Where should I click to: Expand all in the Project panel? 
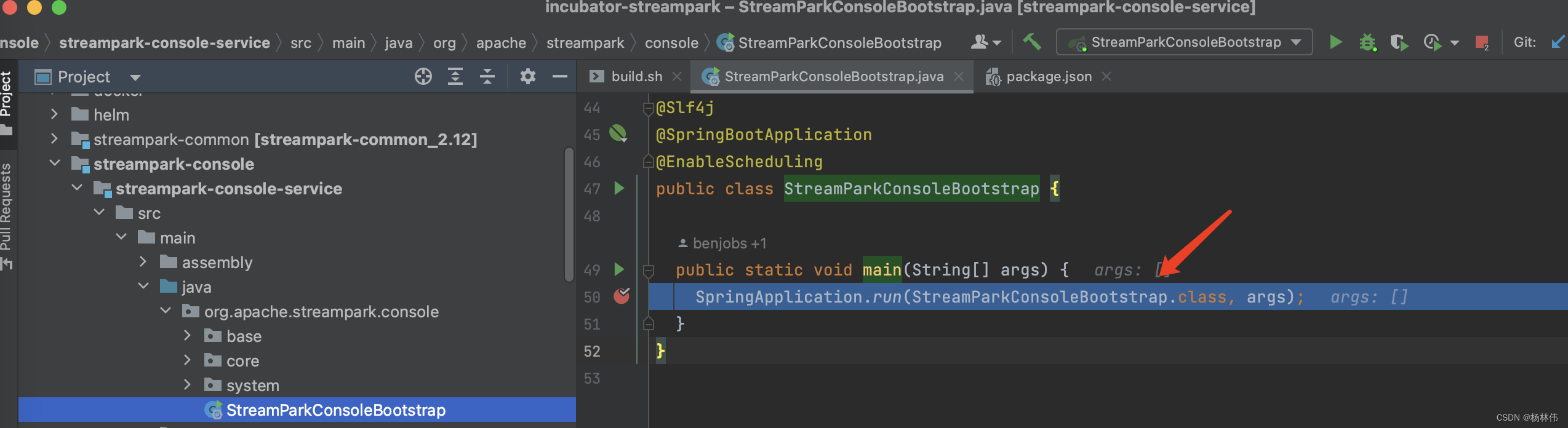455,76
